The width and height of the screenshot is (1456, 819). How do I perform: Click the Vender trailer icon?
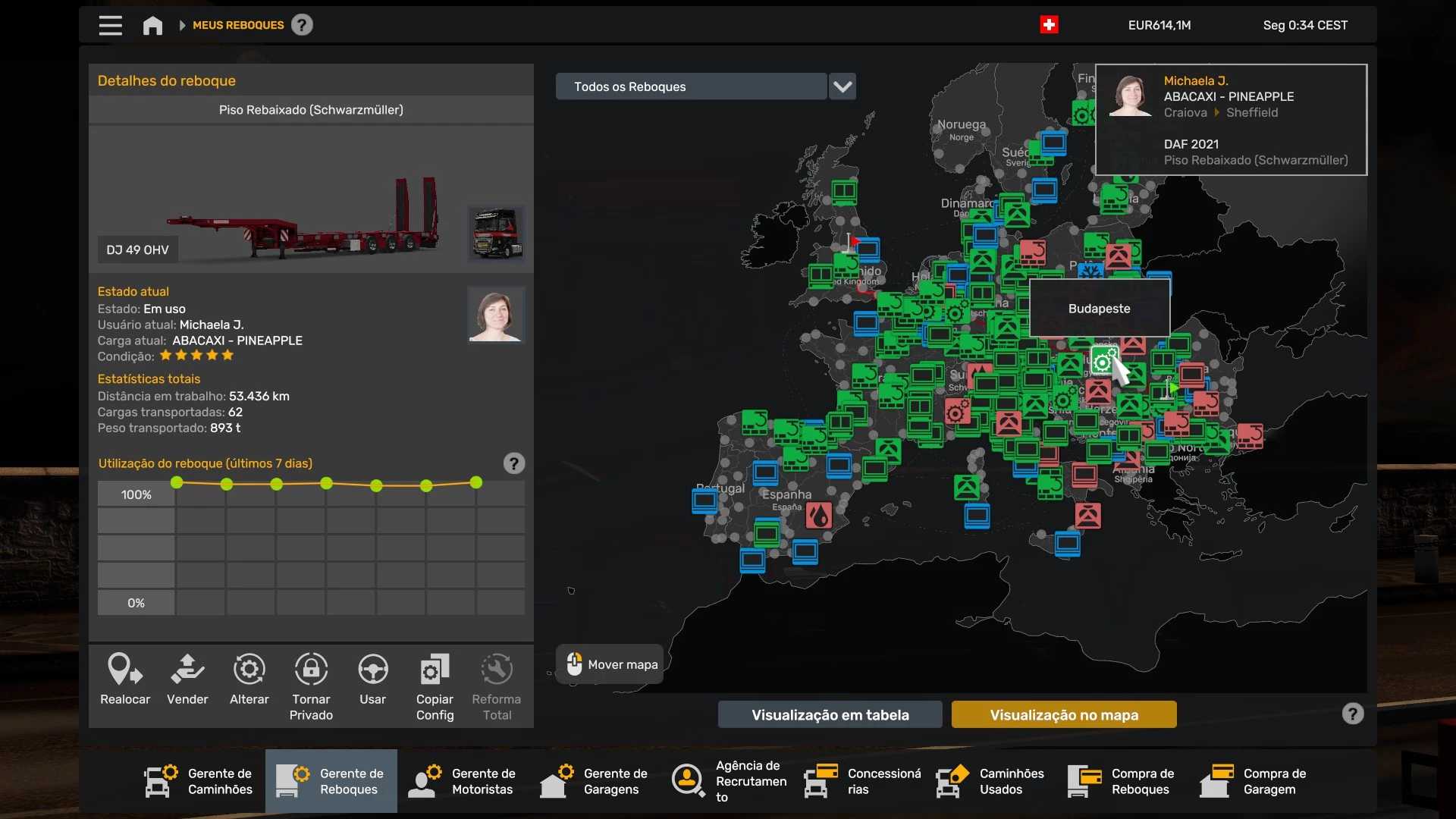pos(187,670)
